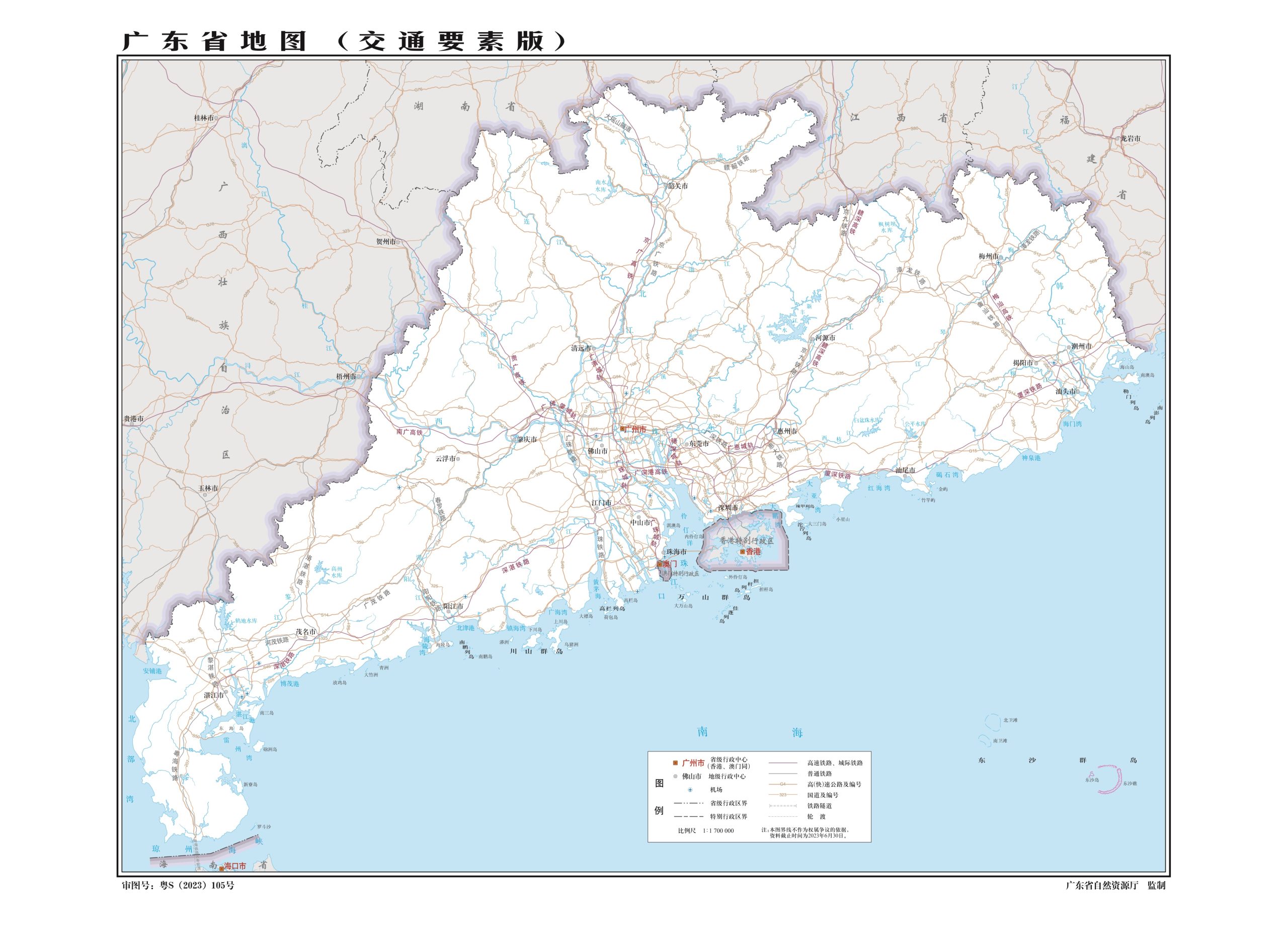Select the 汕尾市 city label
This screenshot has height=932, width=1288.
[905, 470]
